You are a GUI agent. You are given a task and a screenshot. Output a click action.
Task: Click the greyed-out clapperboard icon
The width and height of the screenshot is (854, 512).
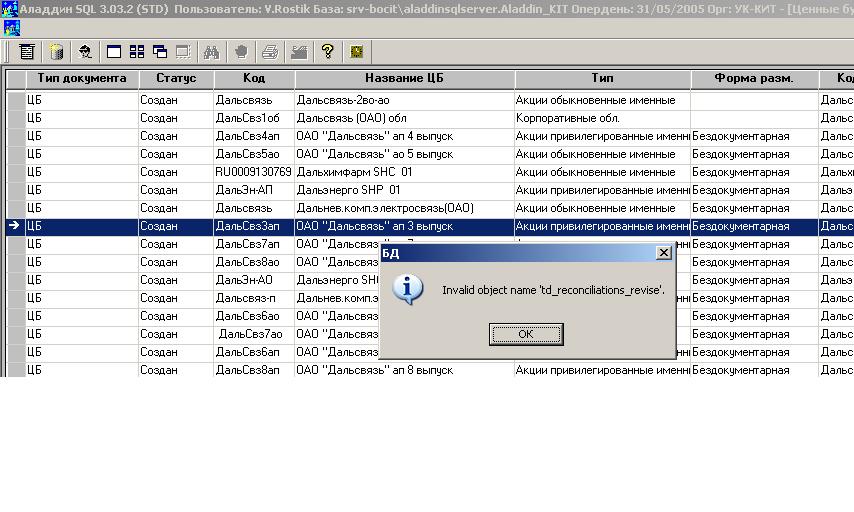coord(299,52)
